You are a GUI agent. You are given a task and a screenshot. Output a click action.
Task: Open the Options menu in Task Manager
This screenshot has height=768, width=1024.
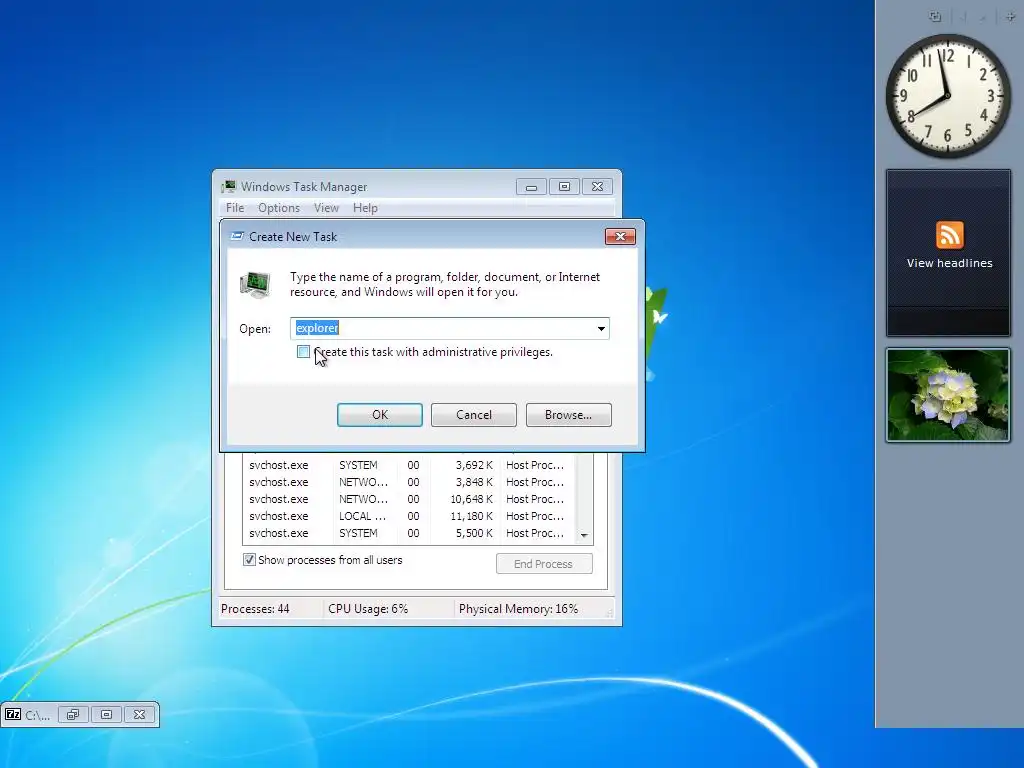click(279, 208)
